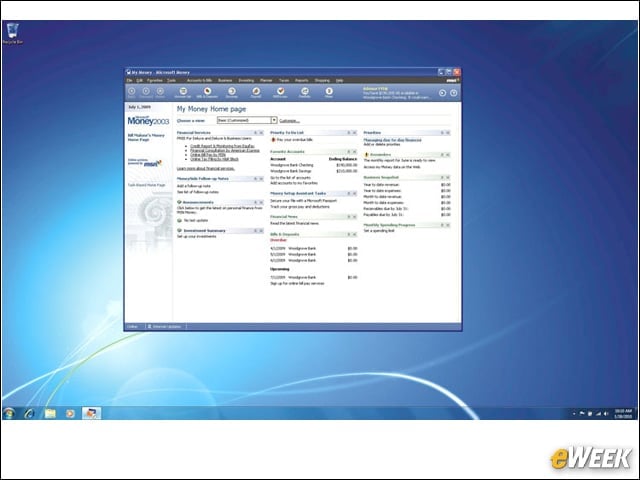Collapse the Priorities panel
Screen dimensions: 640x480
coord(442,133)
